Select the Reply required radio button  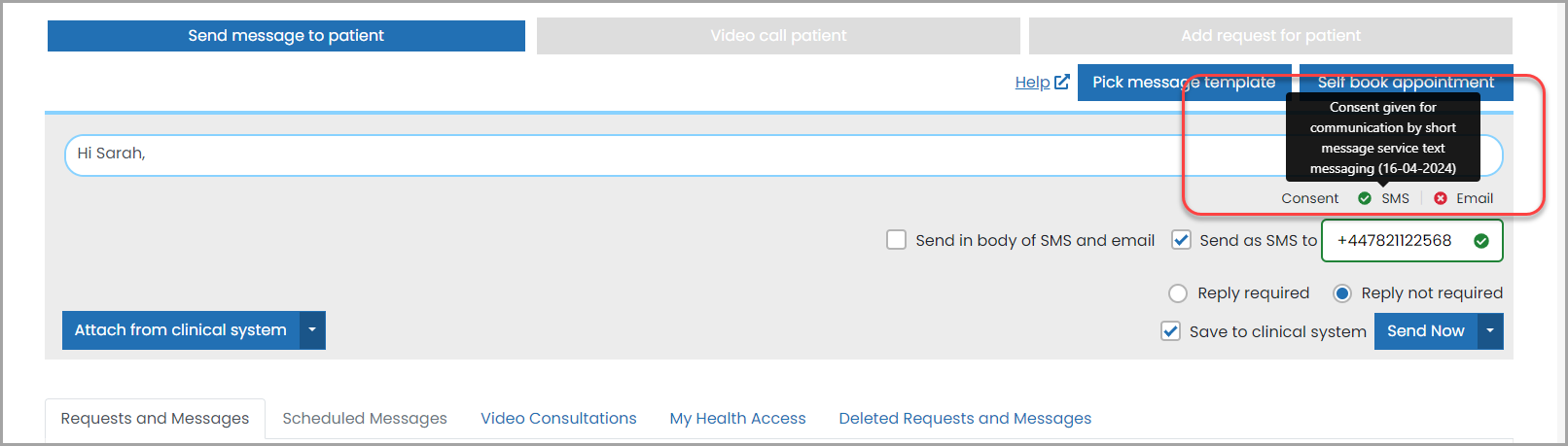coord(1178,293)
